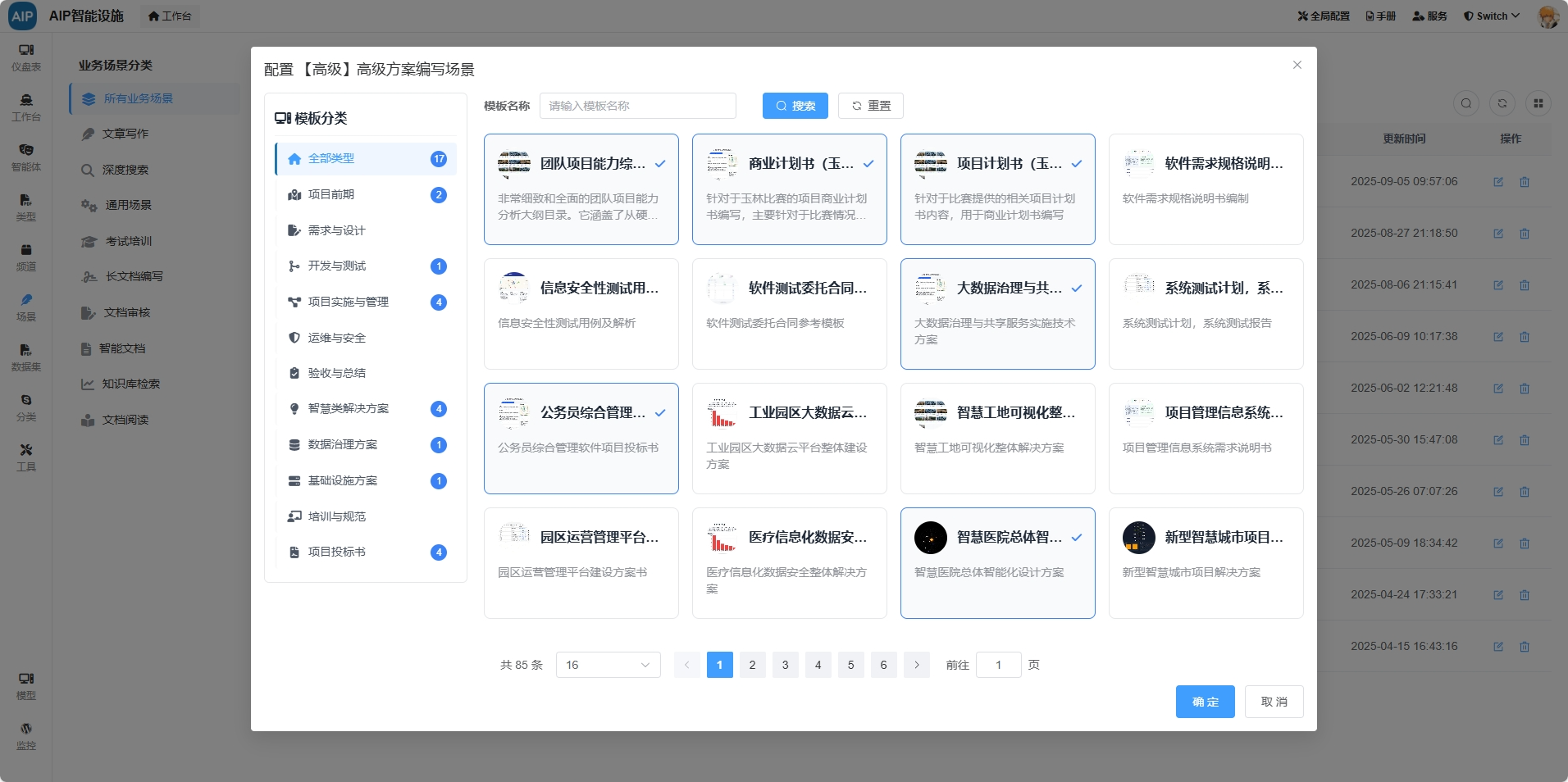Click the 搜索 search button
Screen dimensions: 1568x782
pos(795,106)
